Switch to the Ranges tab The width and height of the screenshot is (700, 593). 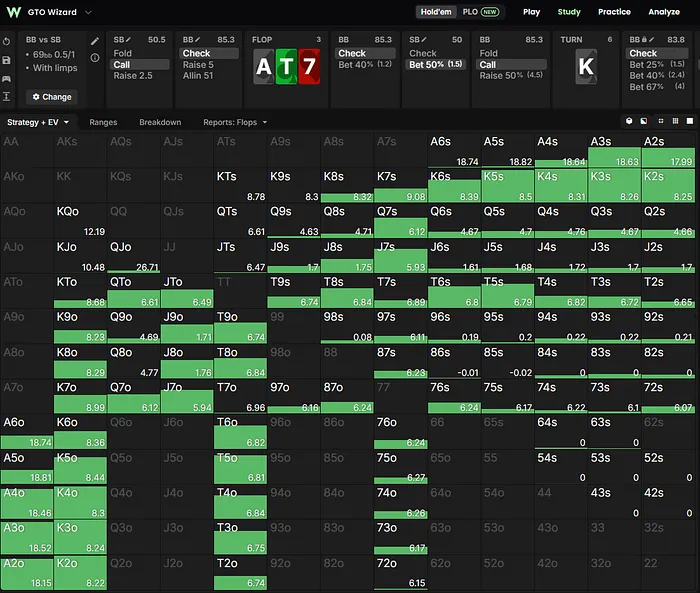103,122
